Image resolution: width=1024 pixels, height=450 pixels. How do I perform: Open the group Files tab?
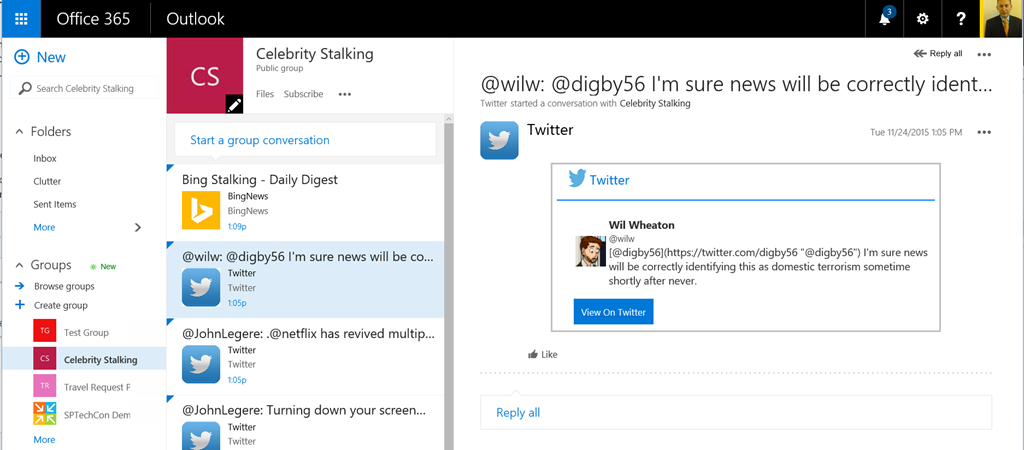[265, 94]
